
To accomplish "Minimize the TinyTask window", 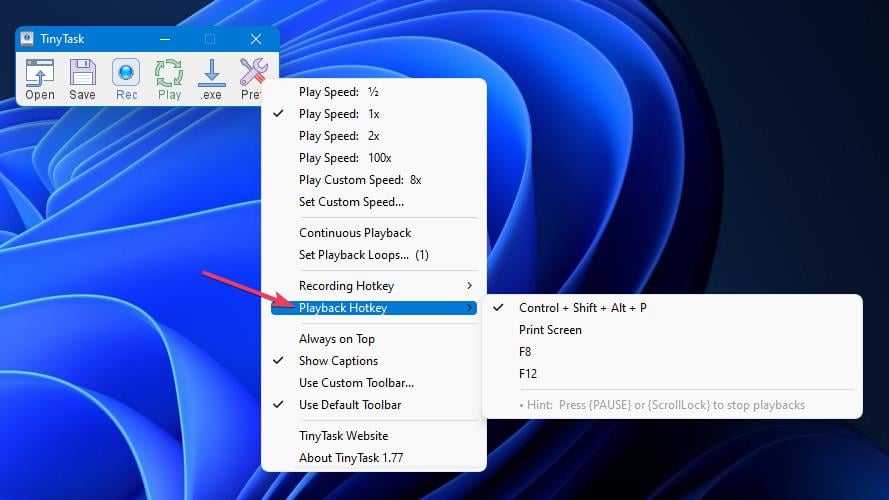I will [165, 39].
